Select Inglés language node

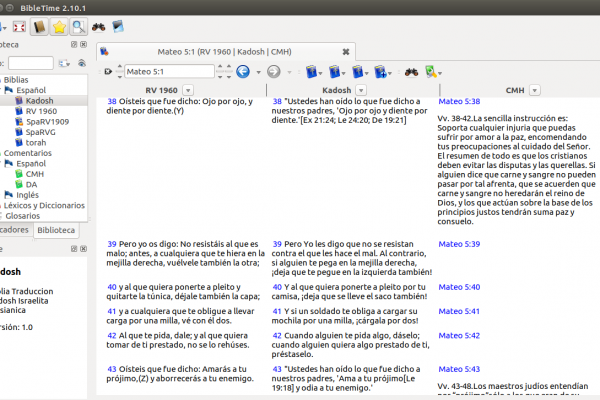pos(28,195)
